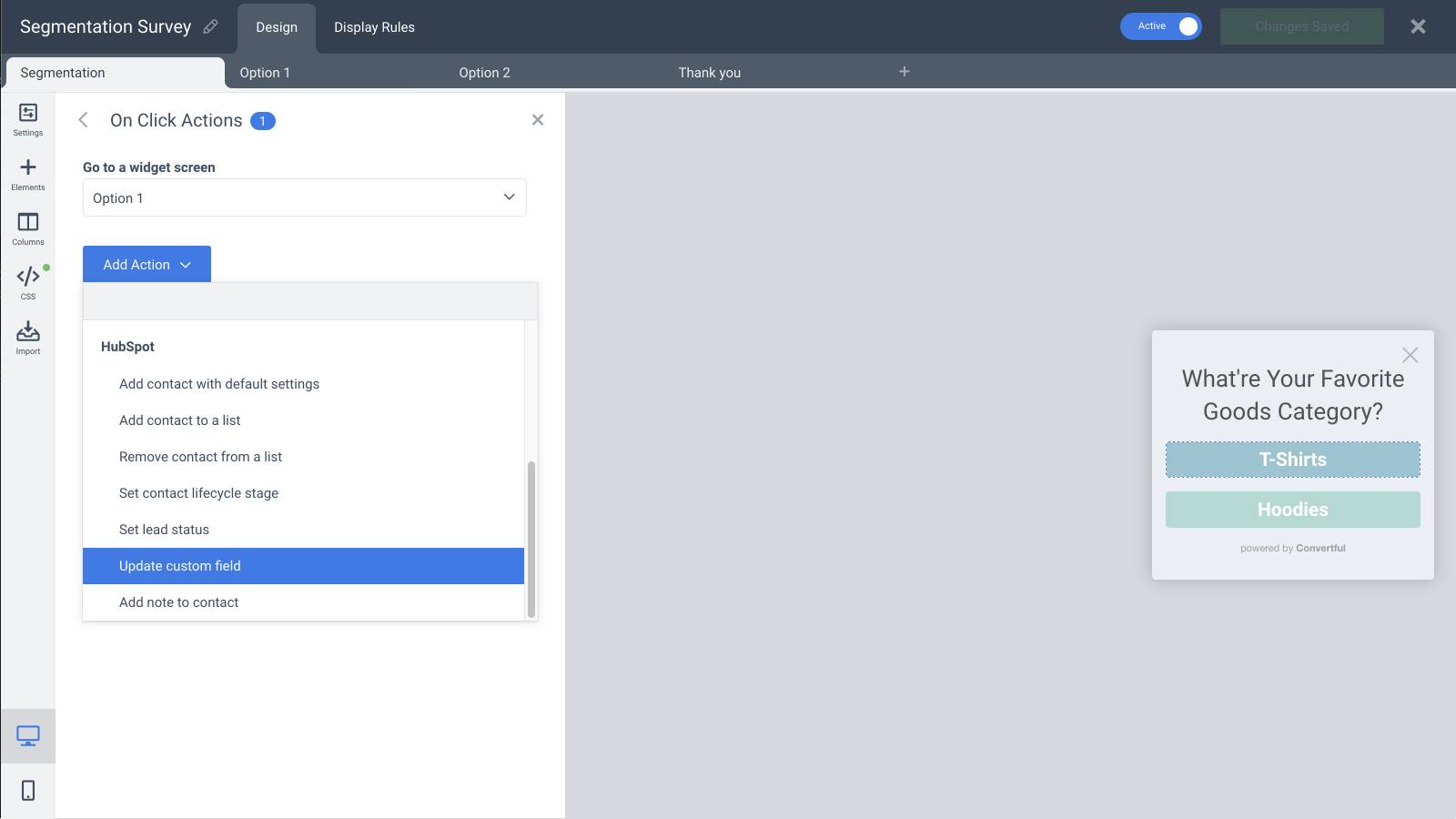
Task: Choose Add contact to a list
Action: coord(180,420)
